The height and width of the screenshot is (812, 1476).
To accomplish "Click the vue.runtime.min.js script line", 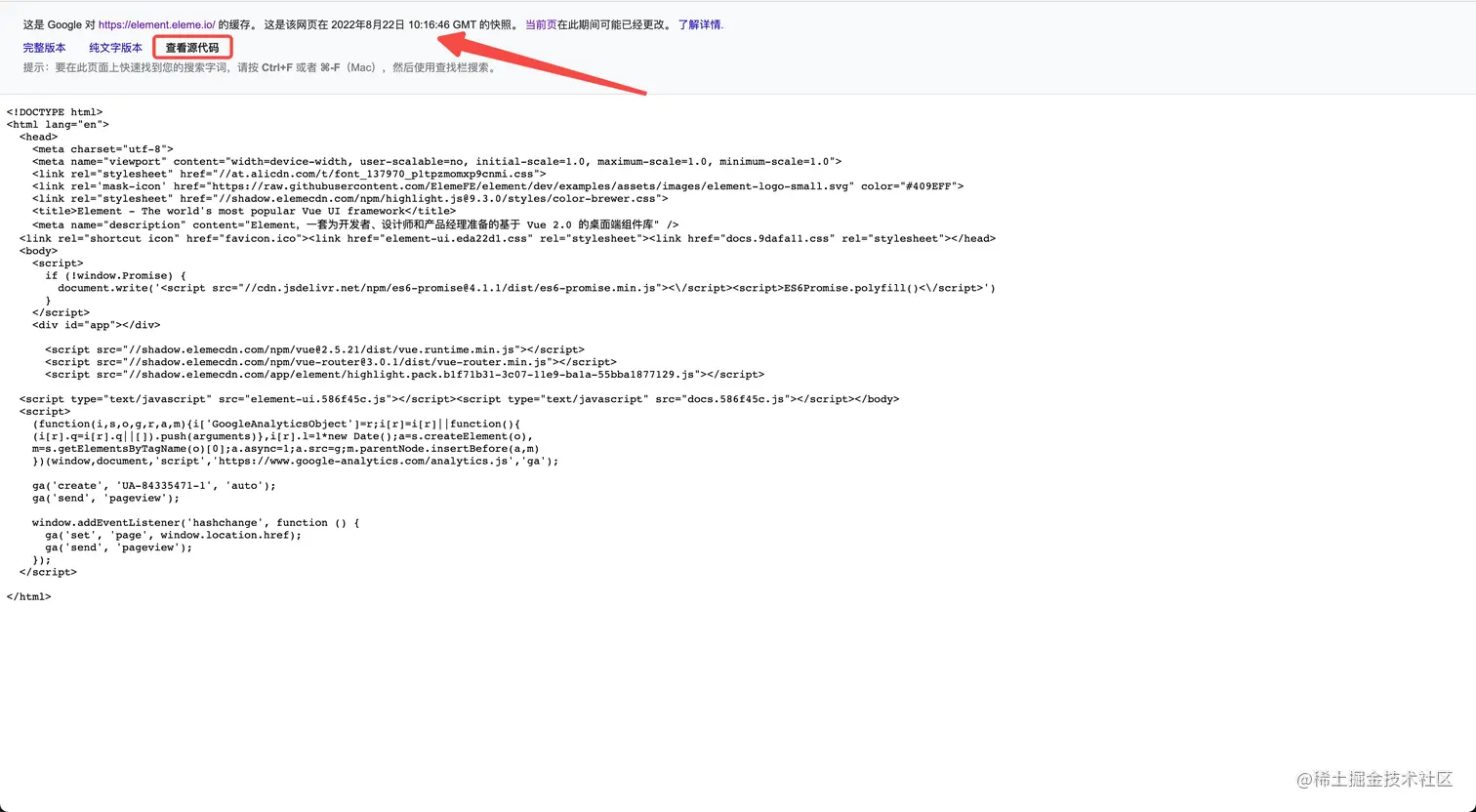I will 314,349.
